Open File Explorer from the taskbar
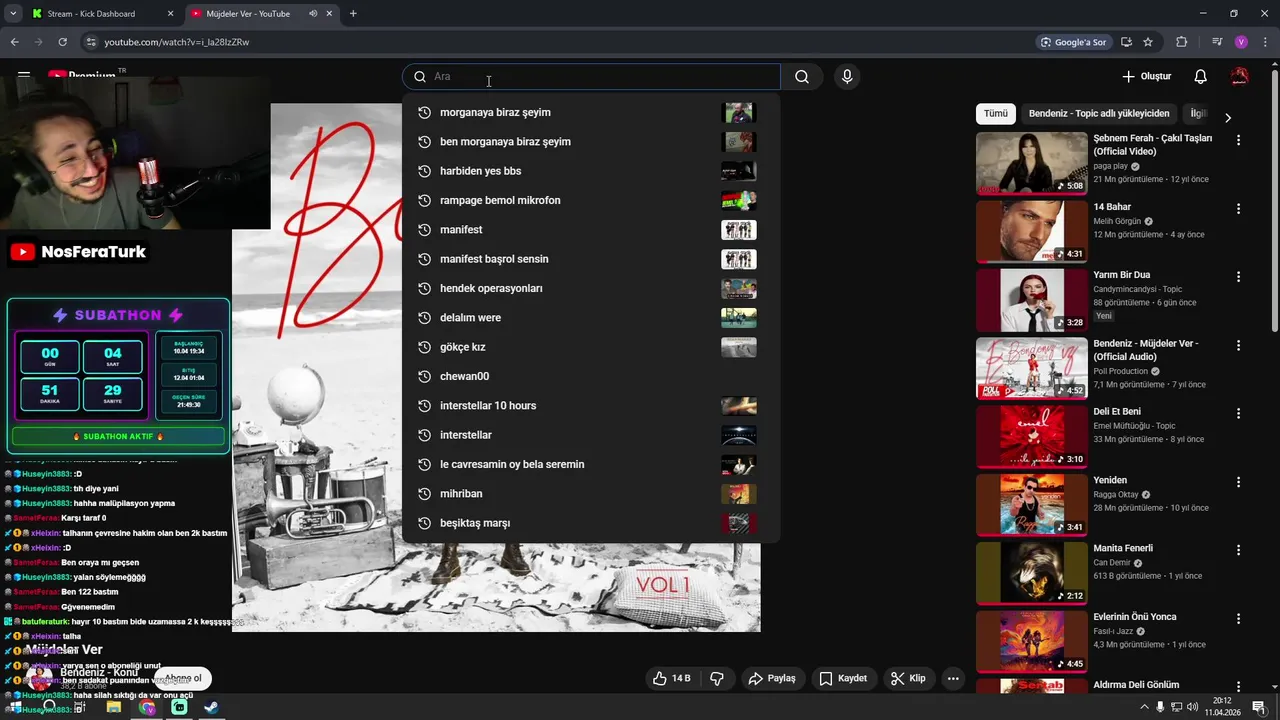Image resolution: width=1280 pixels, height=720 pixels. pos(114,707)
